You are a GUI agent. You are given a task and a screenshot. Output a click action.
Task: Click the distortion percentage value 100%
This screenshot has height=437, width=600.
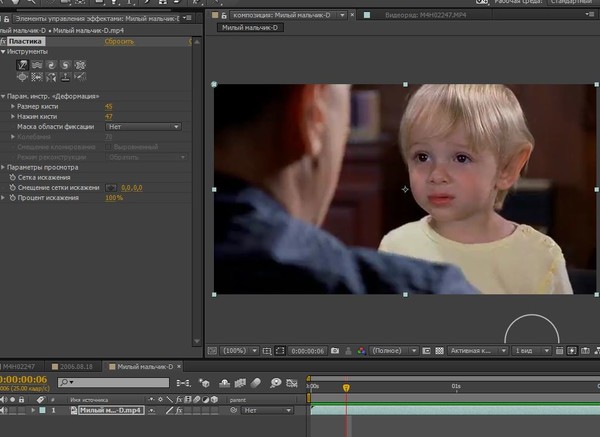click(114, 198)
